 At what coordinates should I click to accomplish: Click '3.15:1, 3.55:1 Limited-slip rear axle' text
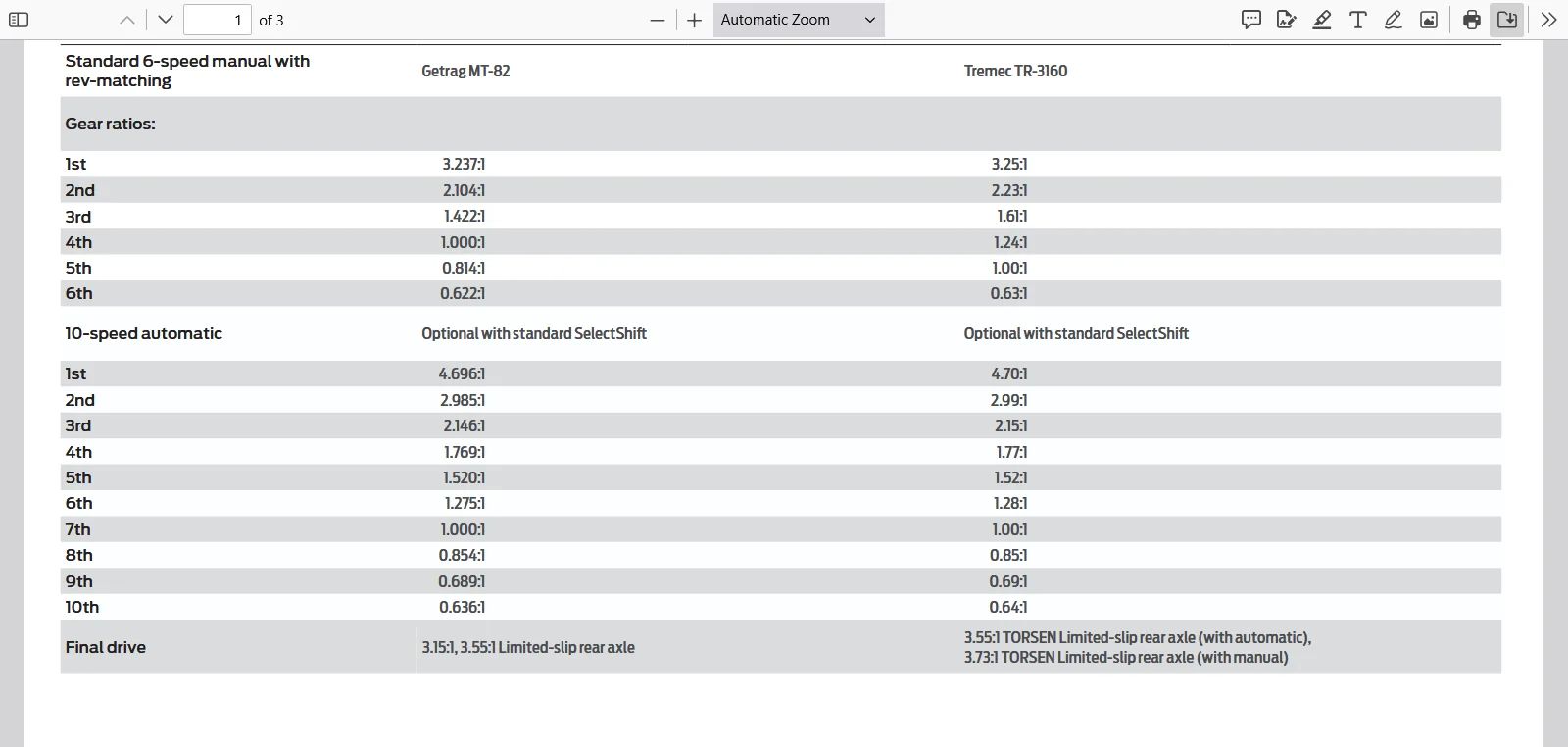528,647
